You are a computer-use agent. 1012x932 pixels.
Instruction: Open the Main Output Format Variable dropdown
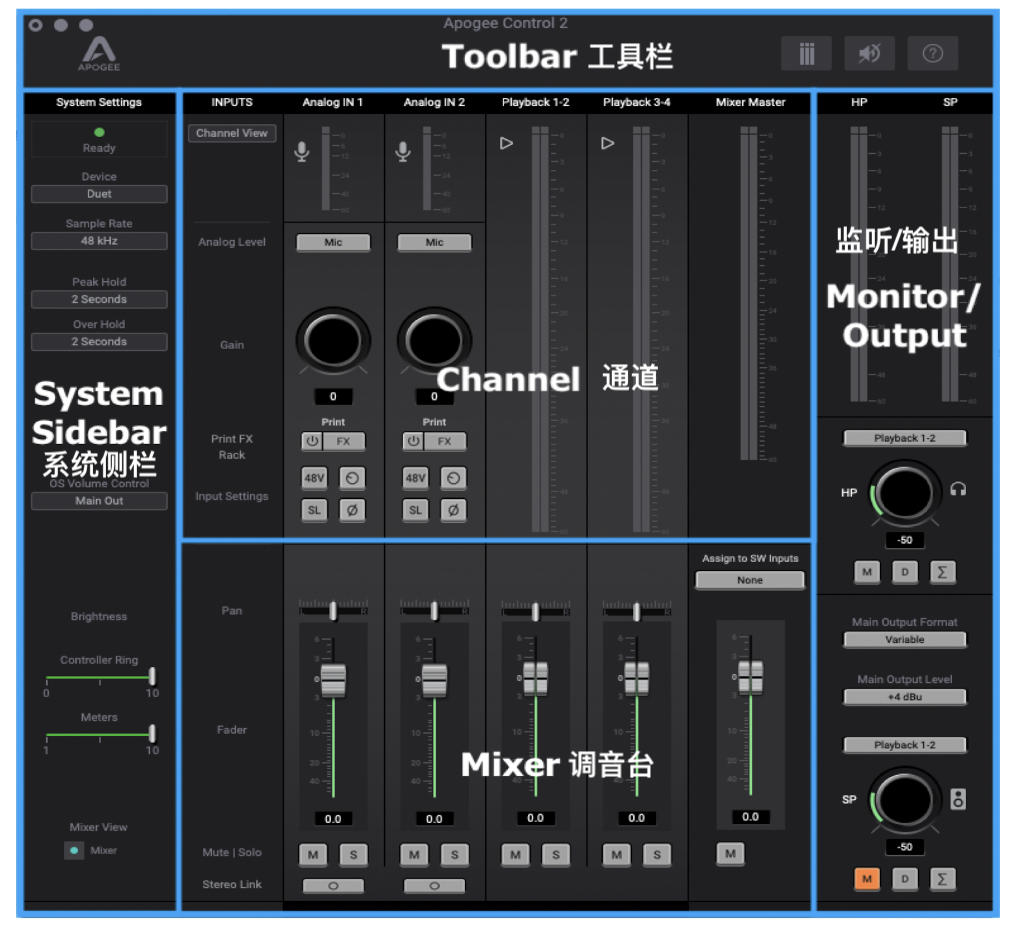point(904,639)
